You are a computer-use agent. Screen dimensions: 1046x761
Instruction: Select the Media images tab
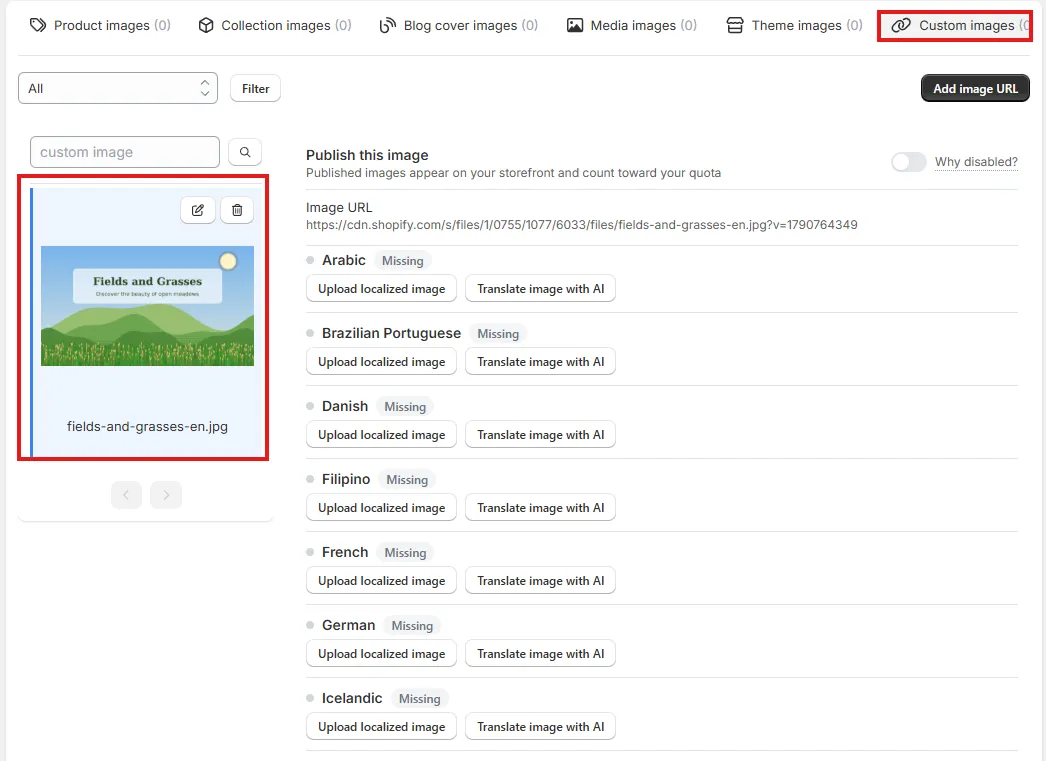(632, 25)
